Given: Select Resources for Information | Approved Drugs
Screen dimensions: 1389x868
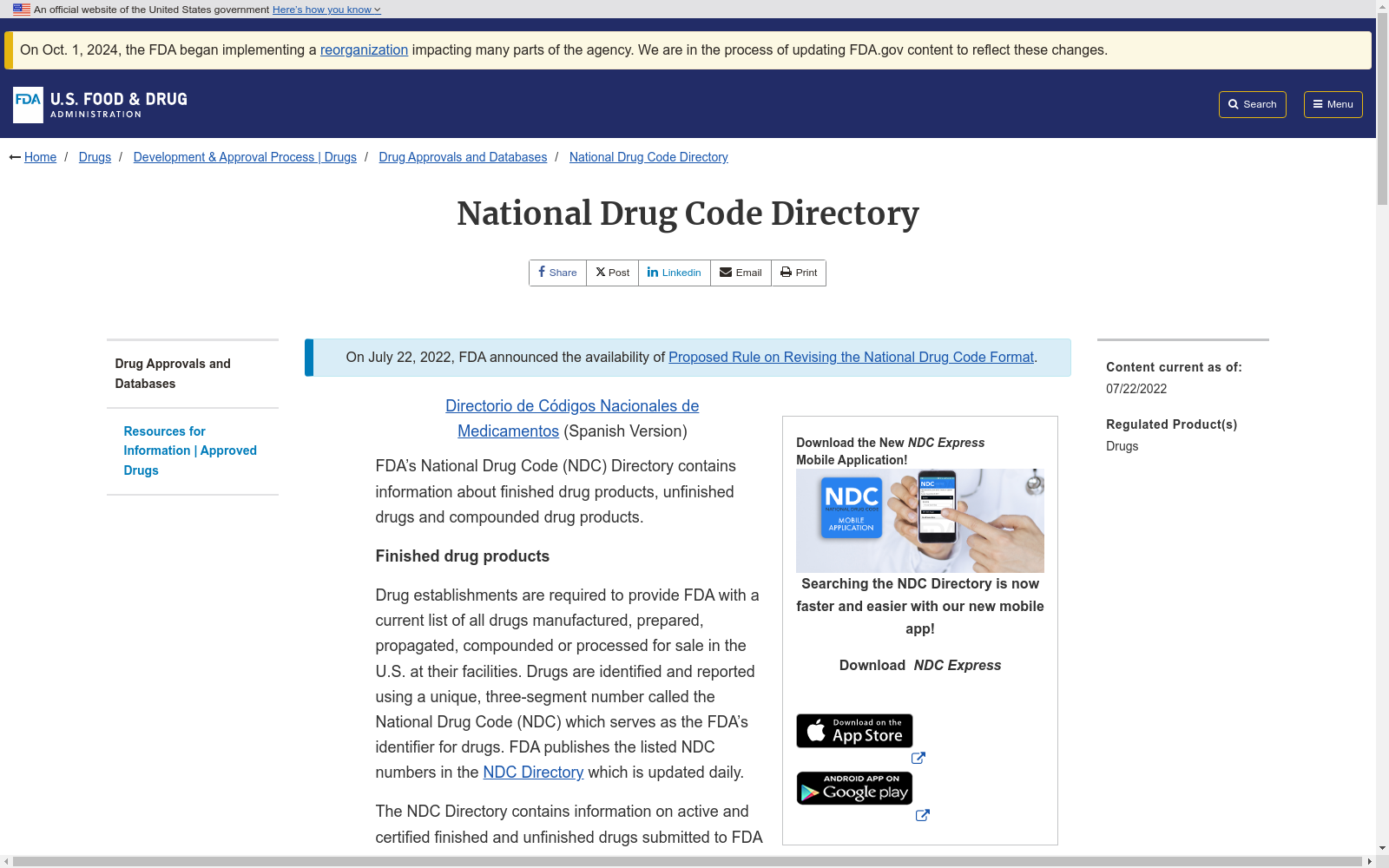Looking at the screenshot, I should tap(190, 450).
